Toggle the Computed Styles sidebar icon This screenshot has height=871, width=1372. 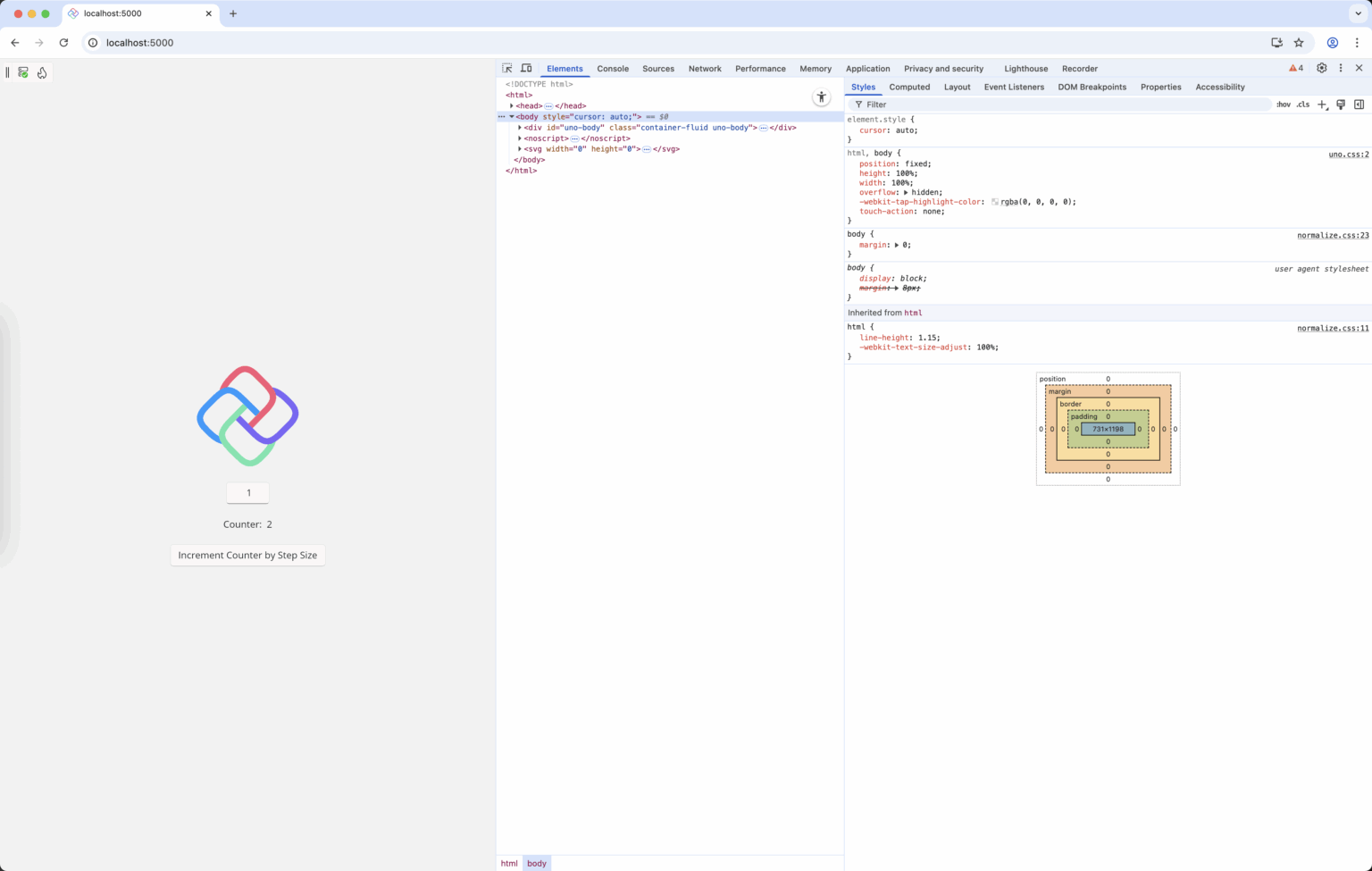pos(1359,105)
